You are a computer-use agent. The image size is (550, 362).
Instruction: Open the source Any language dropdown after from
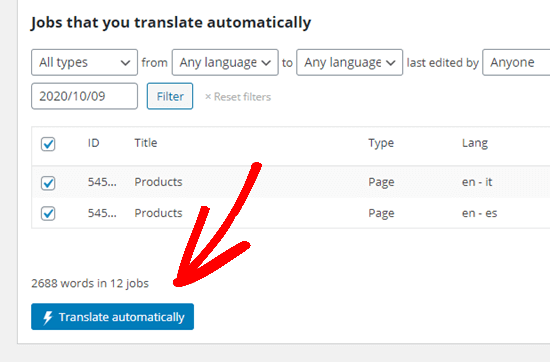[225, 62]
